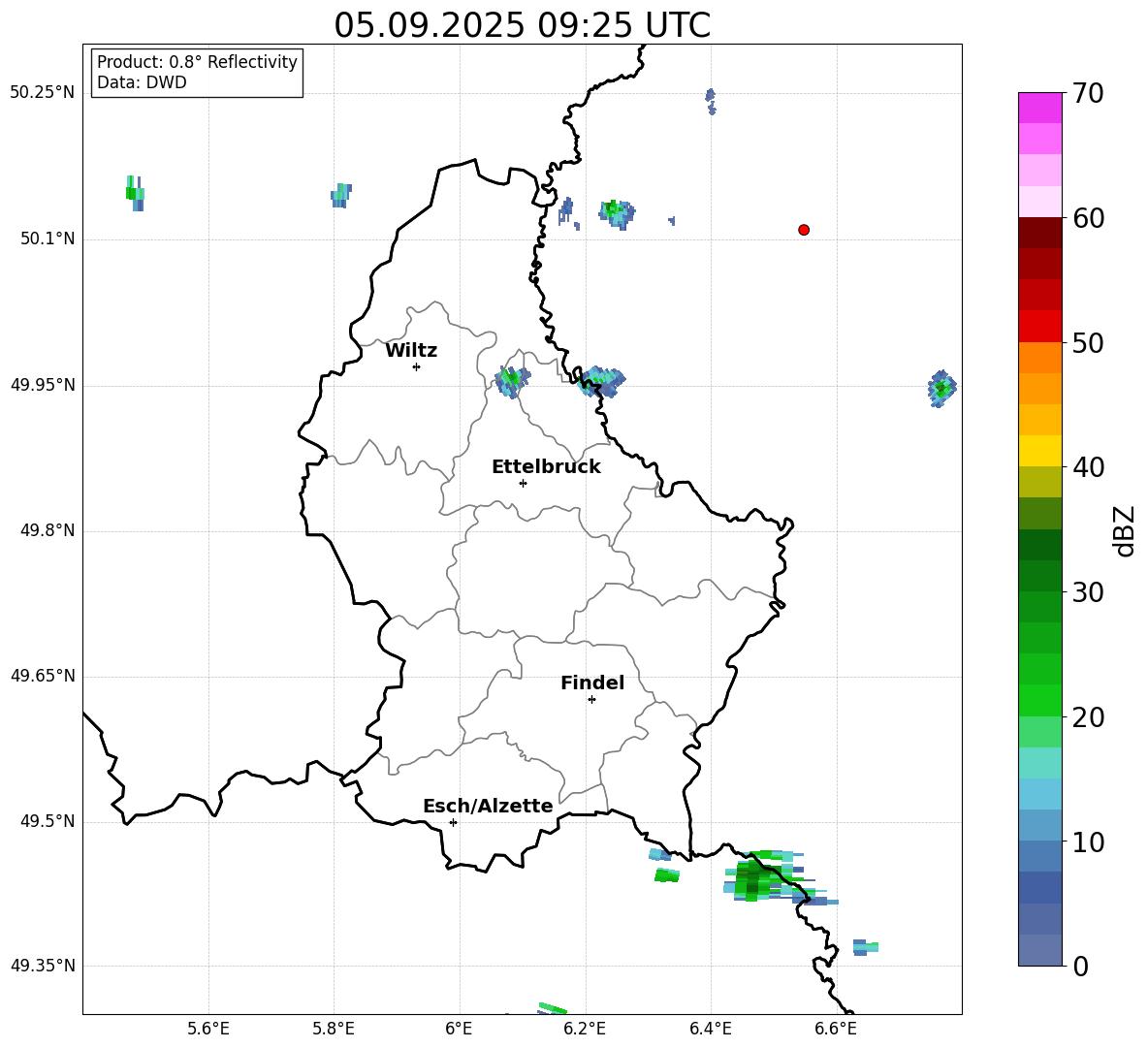Click the Wiltz station cross marker

click(x=416, y=366)
